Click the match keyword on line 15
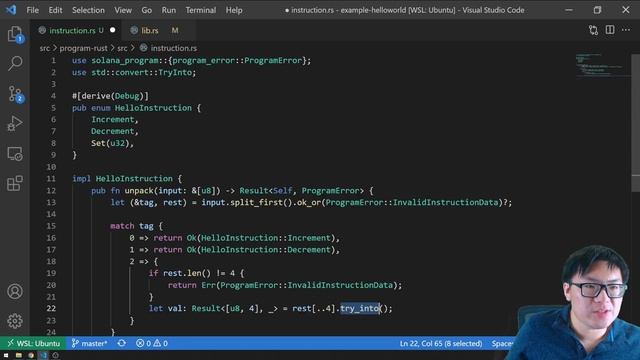 [122, 226]
